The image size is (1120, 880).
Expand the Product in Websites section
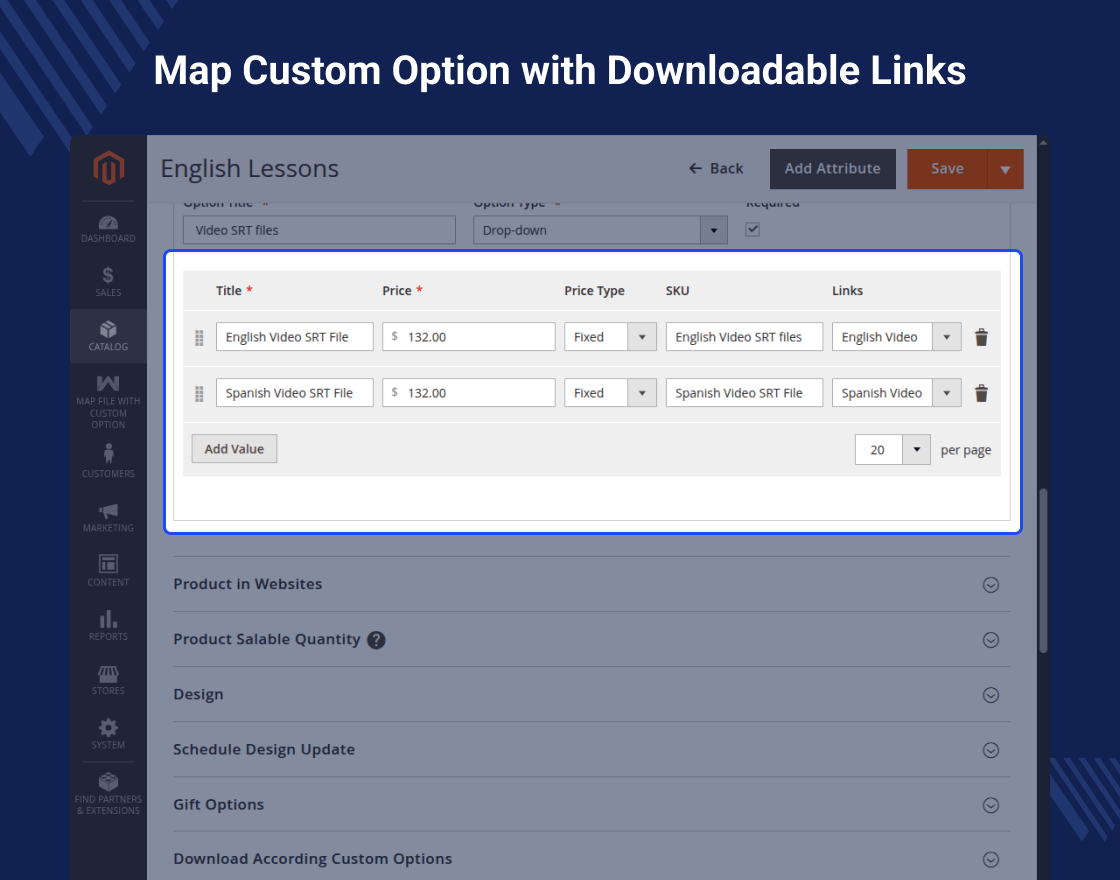click(990, 585)
